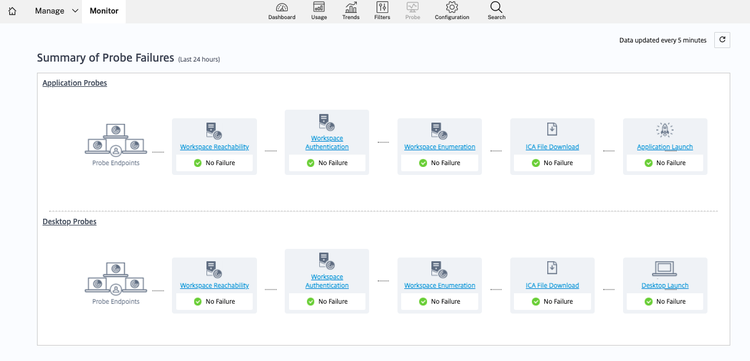
Task: Click the Summary of Probe Failures title
Action: tap(105, 58)
